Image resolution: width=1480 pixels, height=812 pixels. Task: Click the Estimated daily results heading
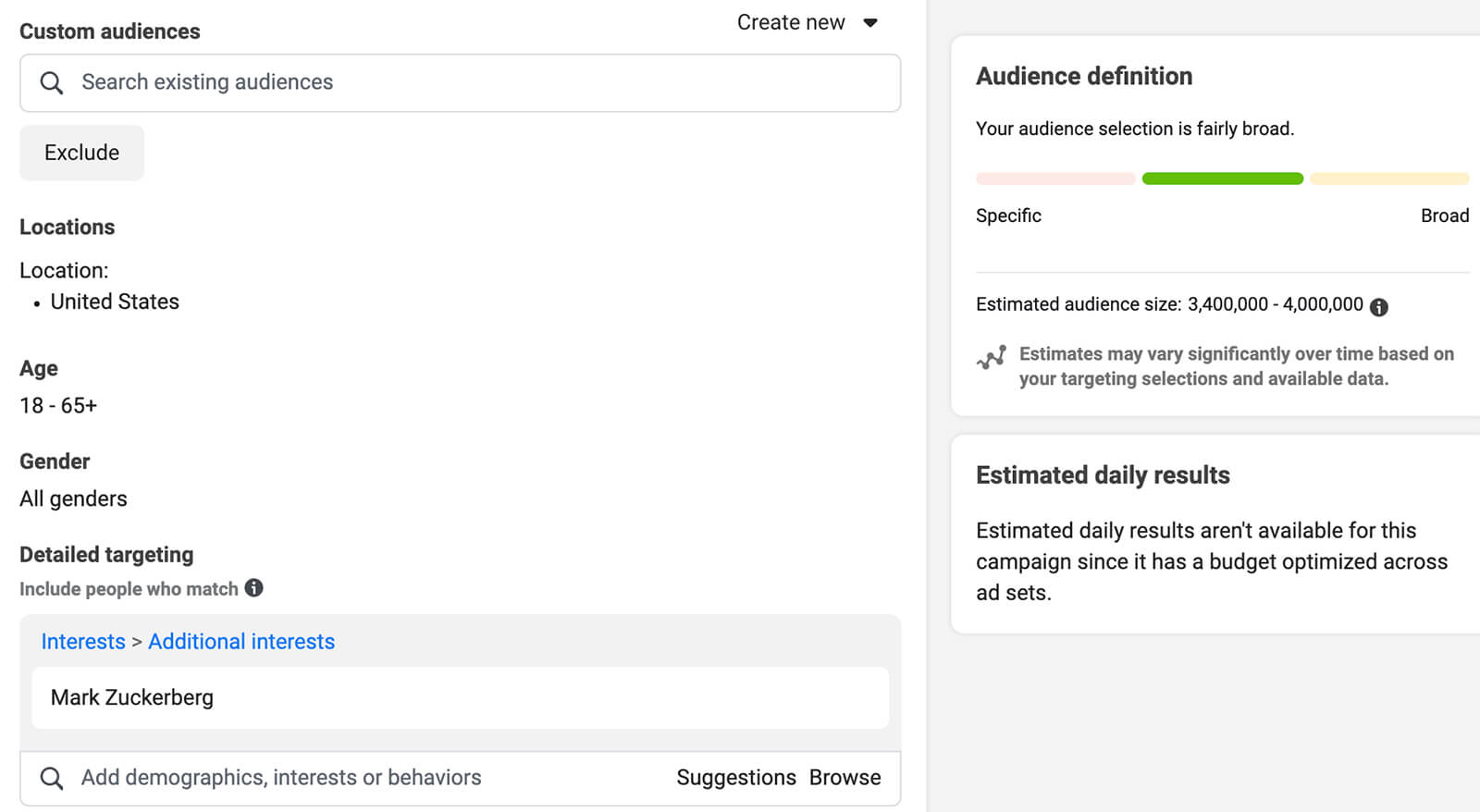click(x=1103, y=475)
